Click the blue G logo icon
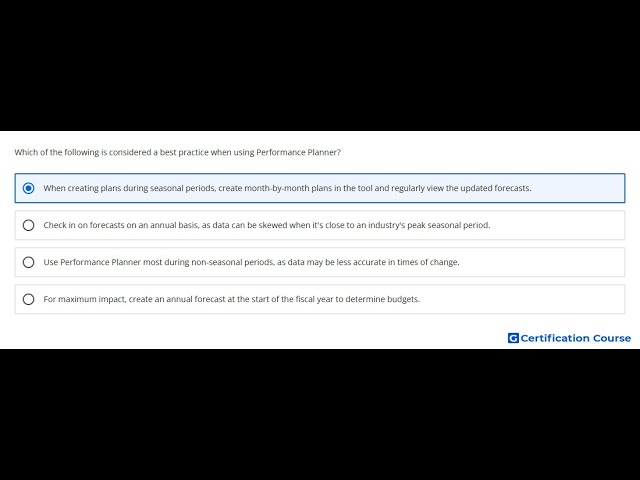Screen dimensions: 640x480 coord(513,338)
